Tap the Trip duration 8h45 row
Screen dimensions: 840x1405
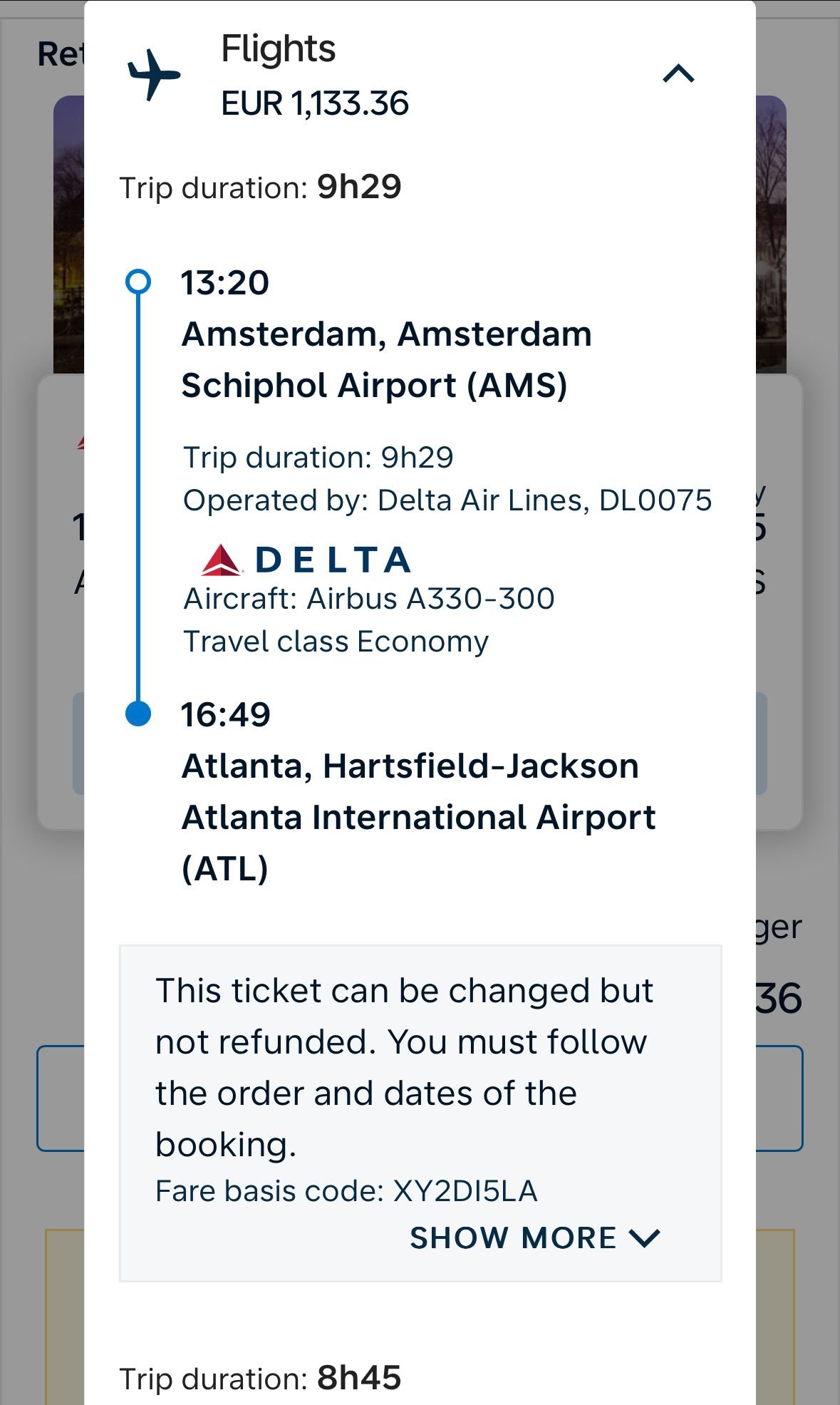click(260, 1378)
